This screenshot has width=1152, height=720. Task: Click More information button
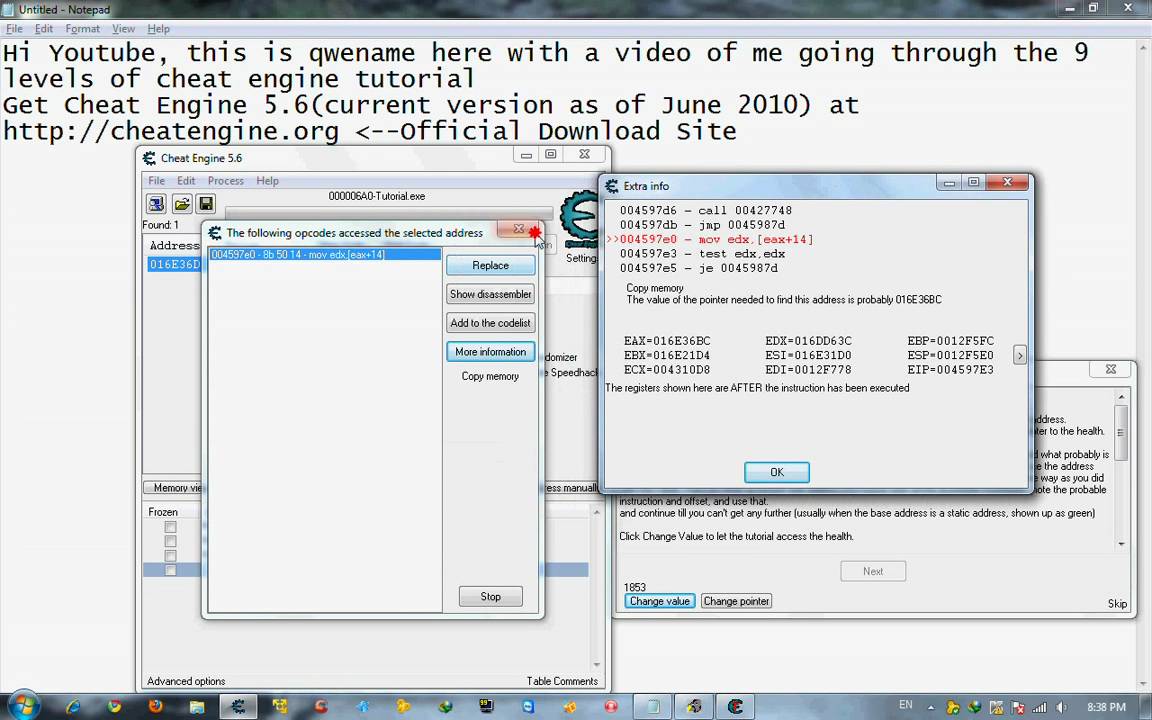(x=490, y=352)
